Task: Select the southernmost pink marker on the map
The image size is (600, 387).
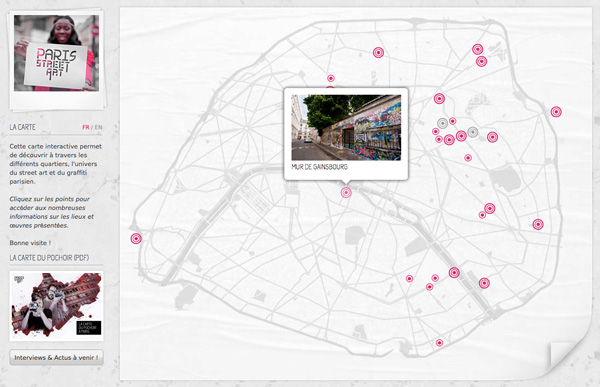Action: coord(439,343)
